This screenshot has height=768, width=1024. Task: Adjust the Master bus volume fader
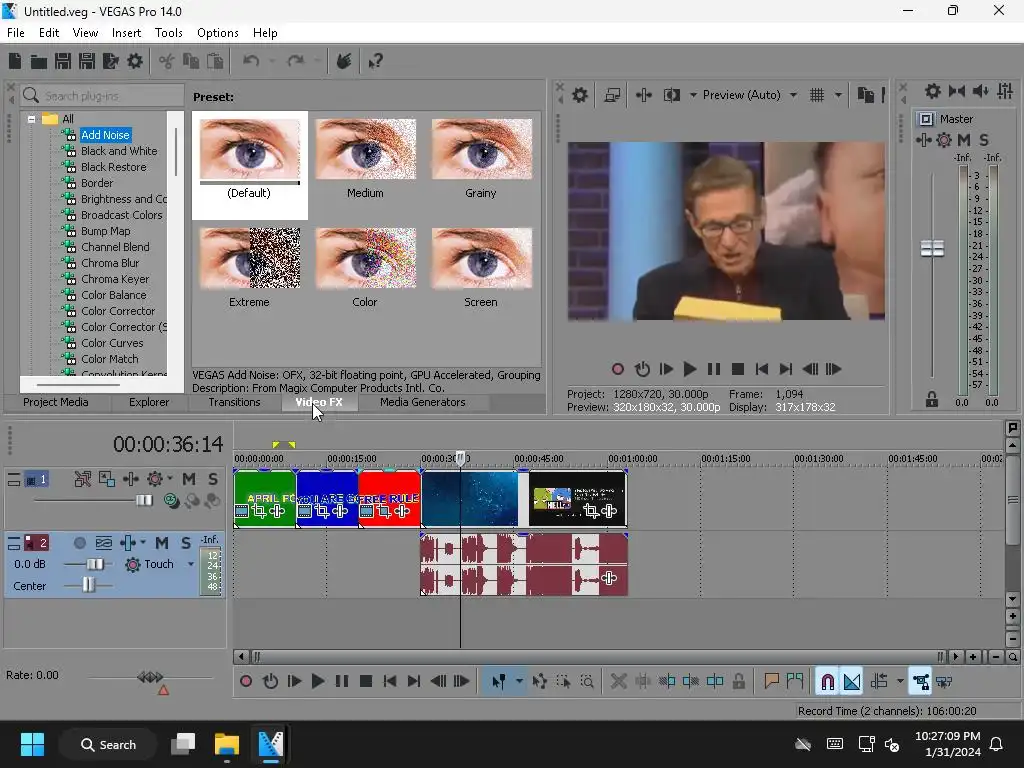pyautogui.click(x=932, y=248)
